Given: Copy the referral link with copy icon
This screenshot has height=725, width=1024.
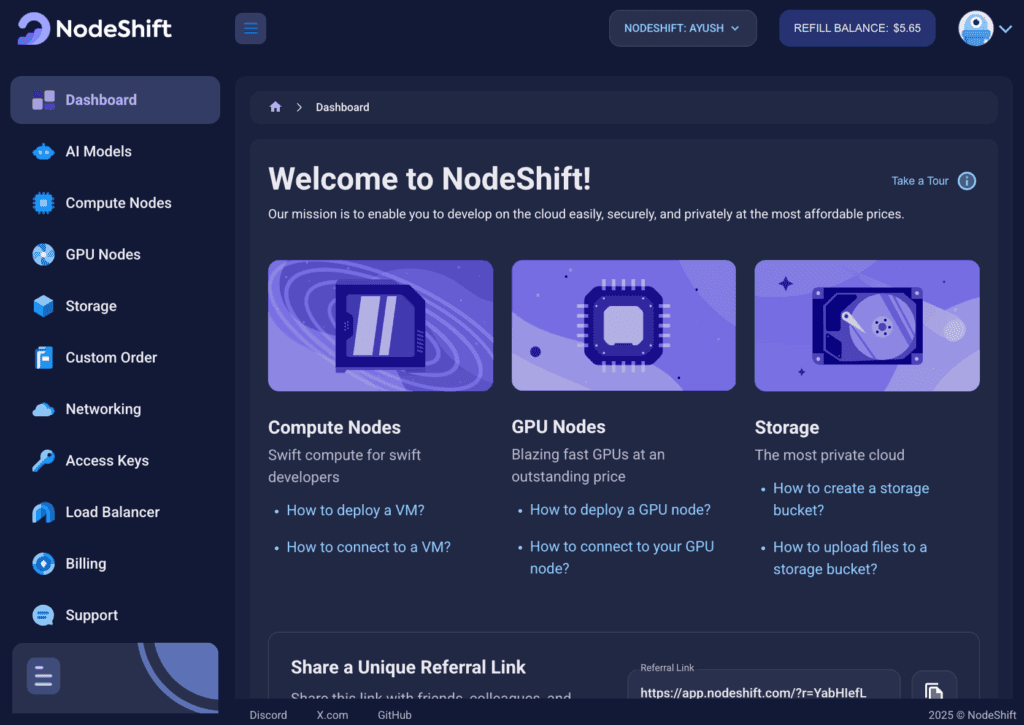Looking at the screenshot, I should (934, 690).
